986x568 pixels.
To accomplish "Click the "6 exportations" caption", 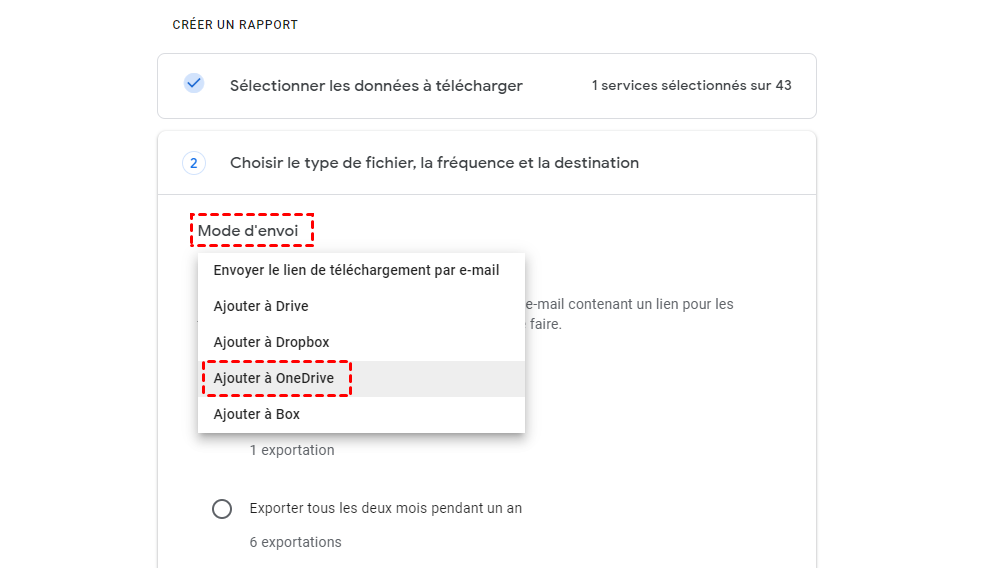I will pos(295,542).
